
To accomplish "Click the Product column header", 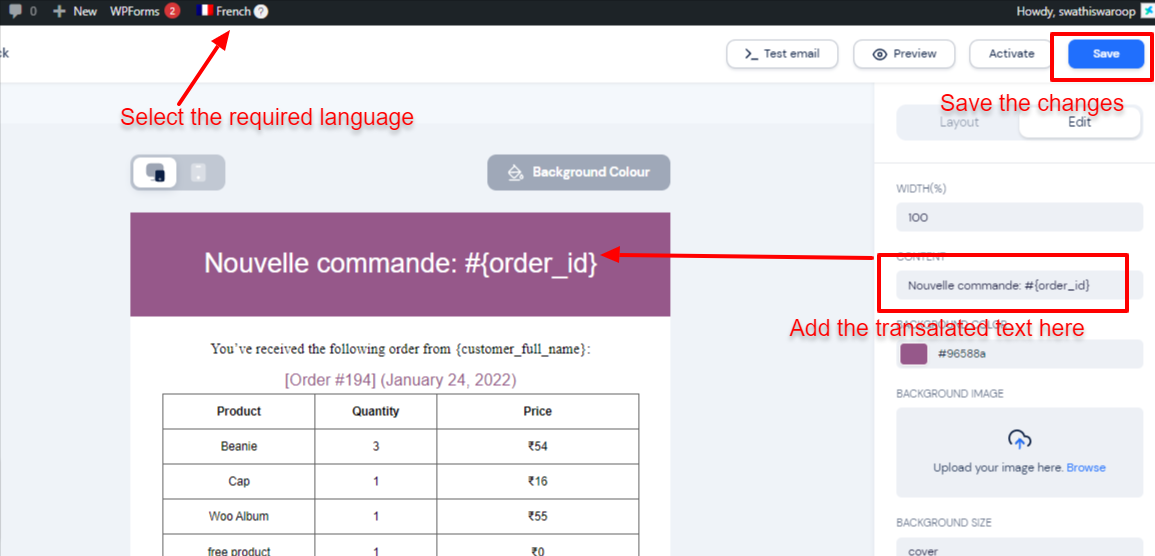I will point(239,411).
